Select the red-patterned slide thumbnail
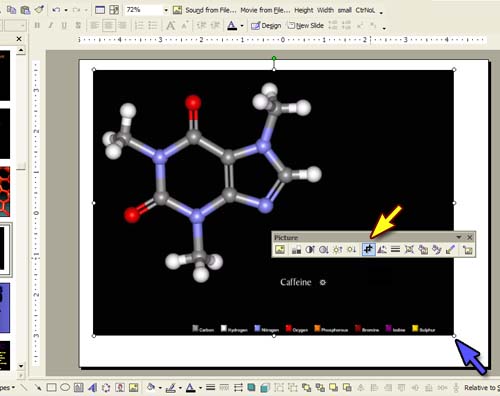Image resolution: width=500 pixels, height=396 pixels. [x=5, y=192]
